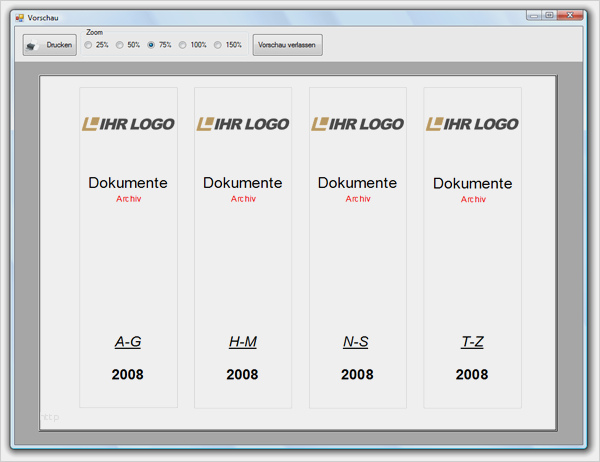Click Dokumente on the H-M label
Image resolution: width=600 pixels, height=462 pixels.
(x=243, y=183)
